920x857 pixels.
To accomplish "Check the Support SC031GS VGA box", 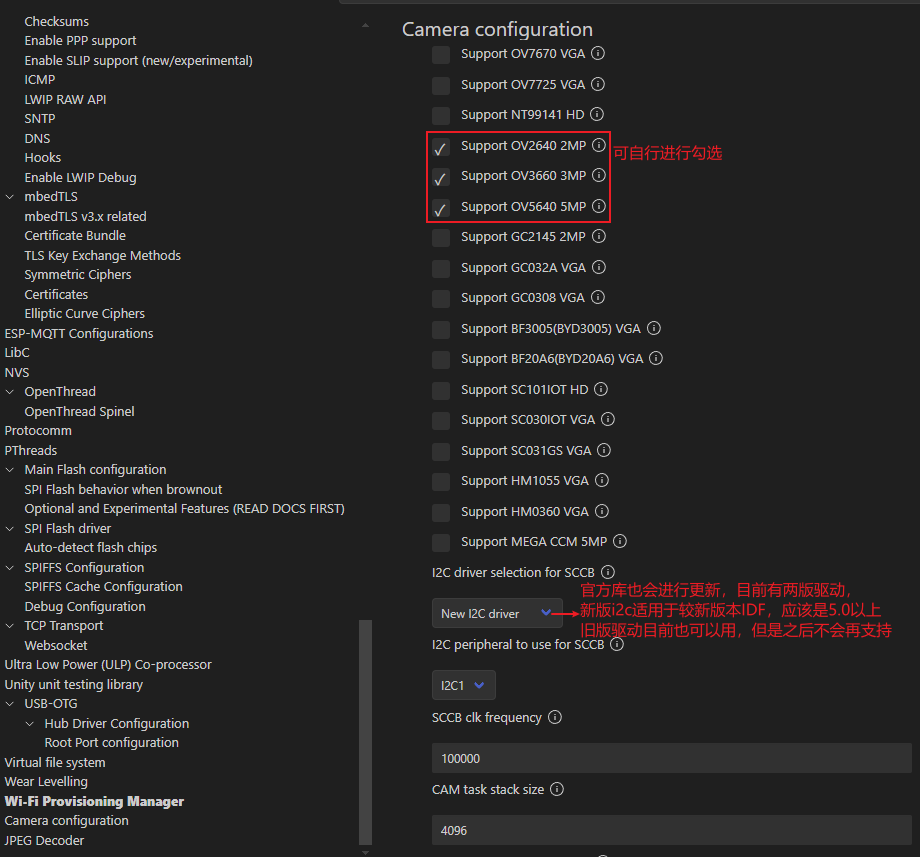I will [x=441, y=452].
